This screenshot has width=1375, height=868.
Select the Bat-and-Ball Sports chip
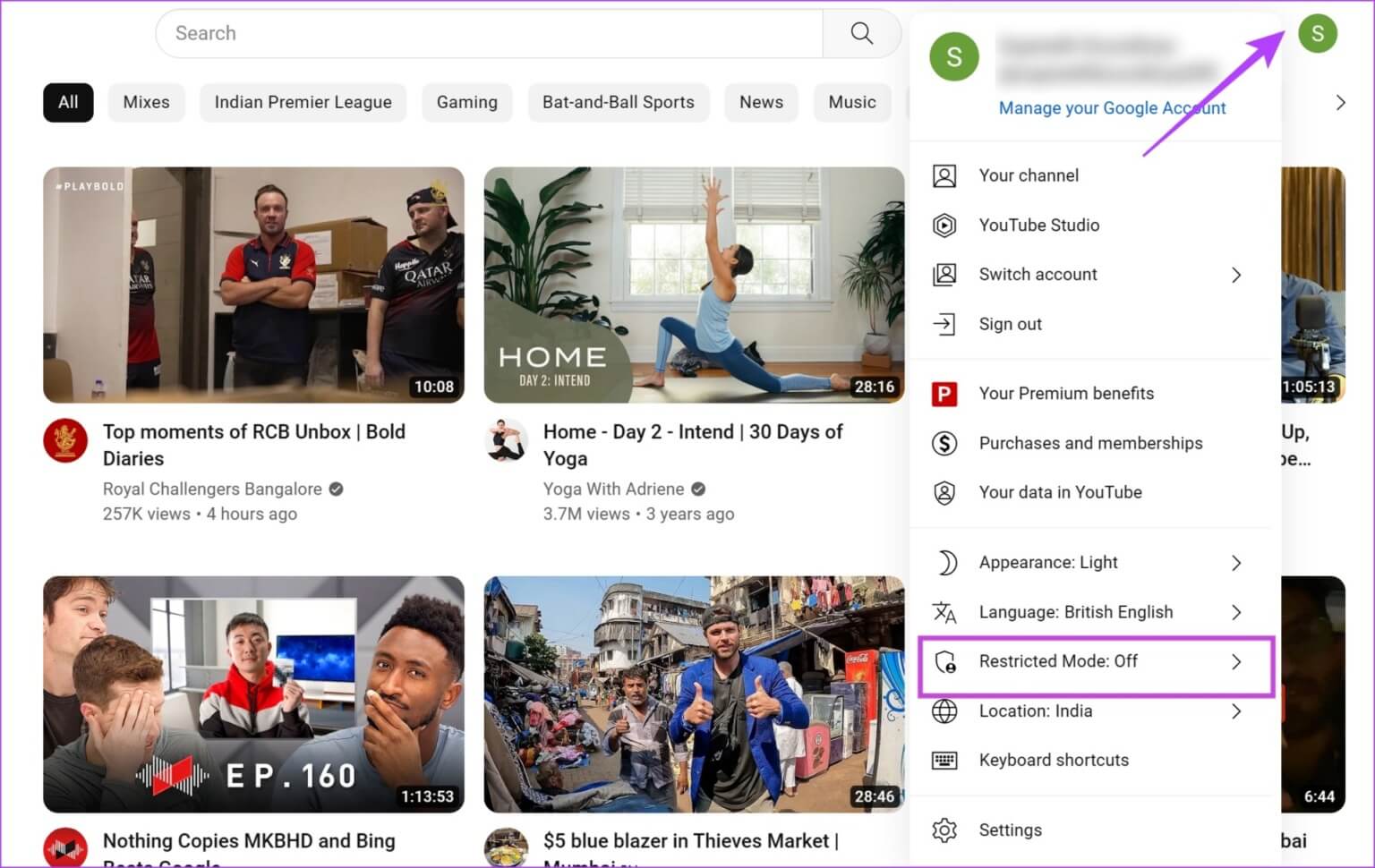[x=618, y=102]
